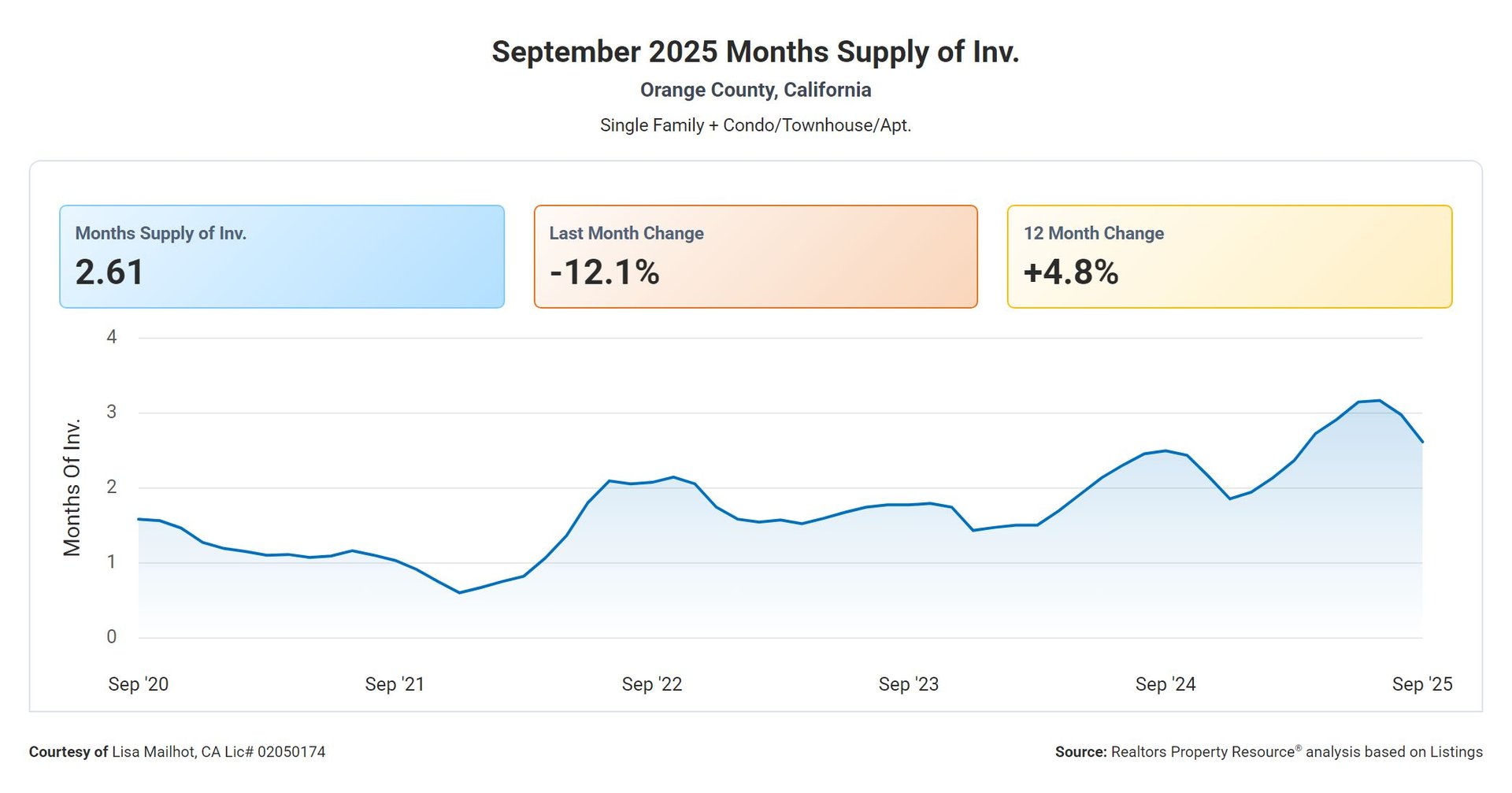The image size is (1512, 793).
Task: Click the Last Month Change -12.1% card
Action: point(755,257)
